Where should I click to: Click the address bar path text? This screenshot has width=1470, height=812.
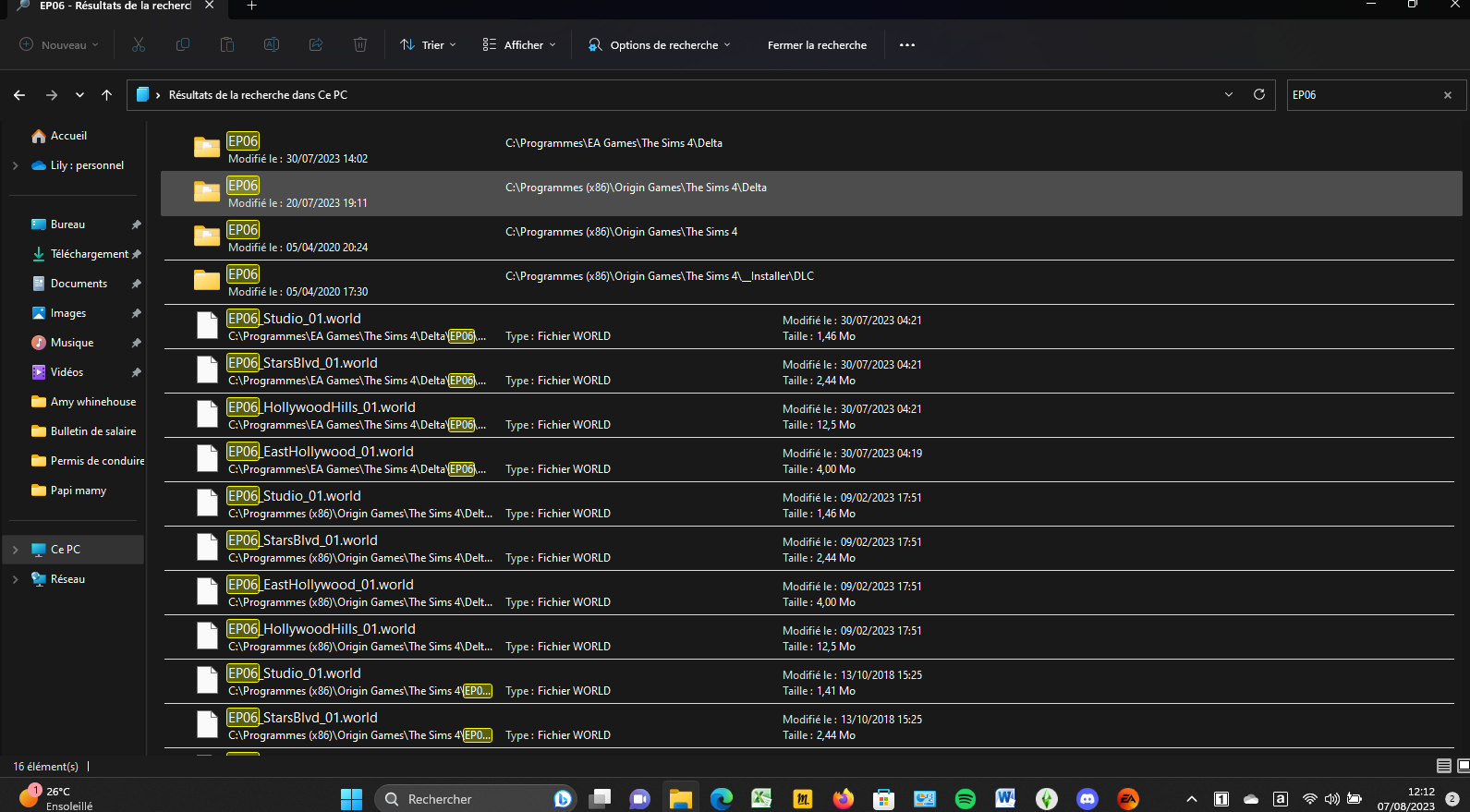[x=258, y=95]
